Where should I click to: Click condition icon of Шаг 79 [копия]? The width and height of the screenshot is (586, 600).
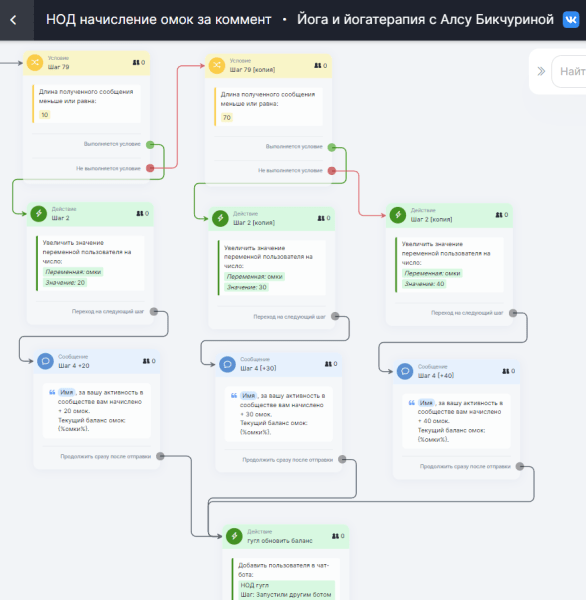[x=217, y=65]
